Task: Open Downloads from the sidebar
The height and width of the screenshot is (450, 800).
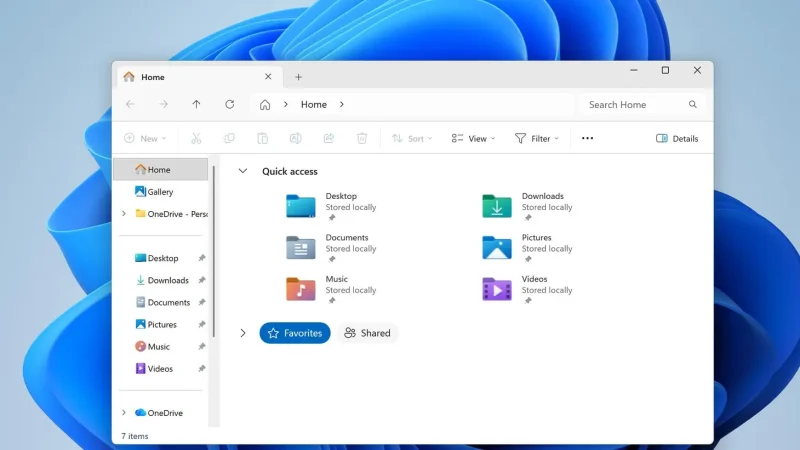Action: [x=162, y=280]
